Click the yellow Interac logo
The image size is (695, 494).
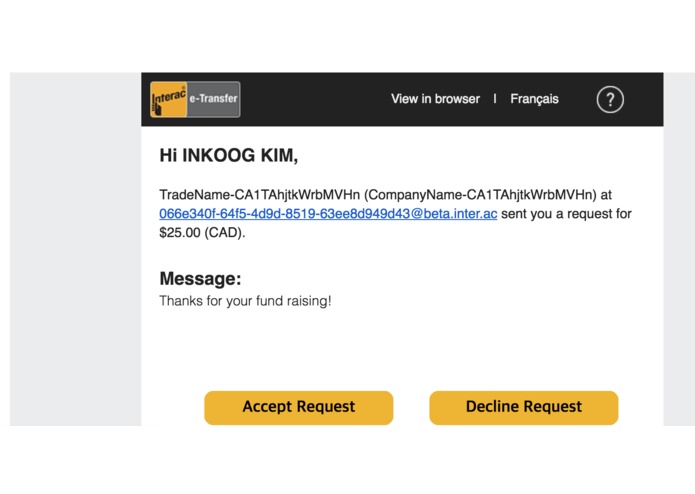(x=168, y=99)
